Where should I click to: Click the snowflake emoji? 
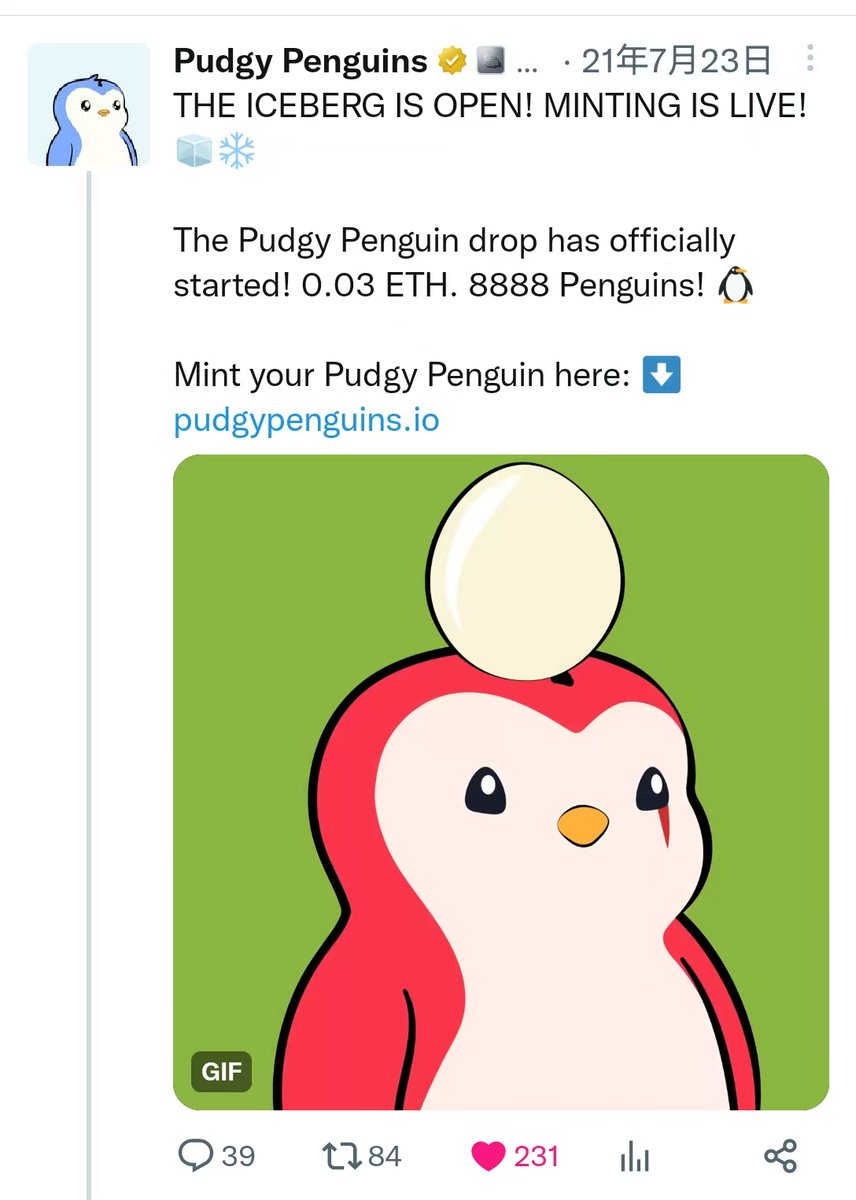point(236,151)
